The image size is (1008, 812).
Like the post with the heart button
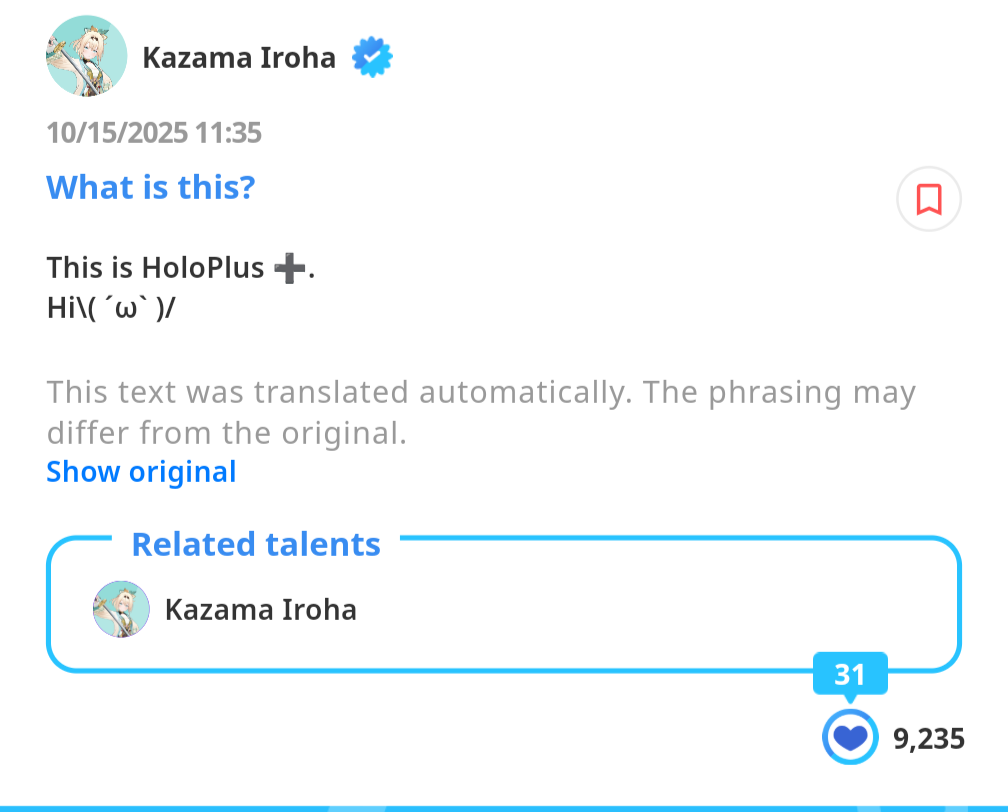[x=849, y=738]
